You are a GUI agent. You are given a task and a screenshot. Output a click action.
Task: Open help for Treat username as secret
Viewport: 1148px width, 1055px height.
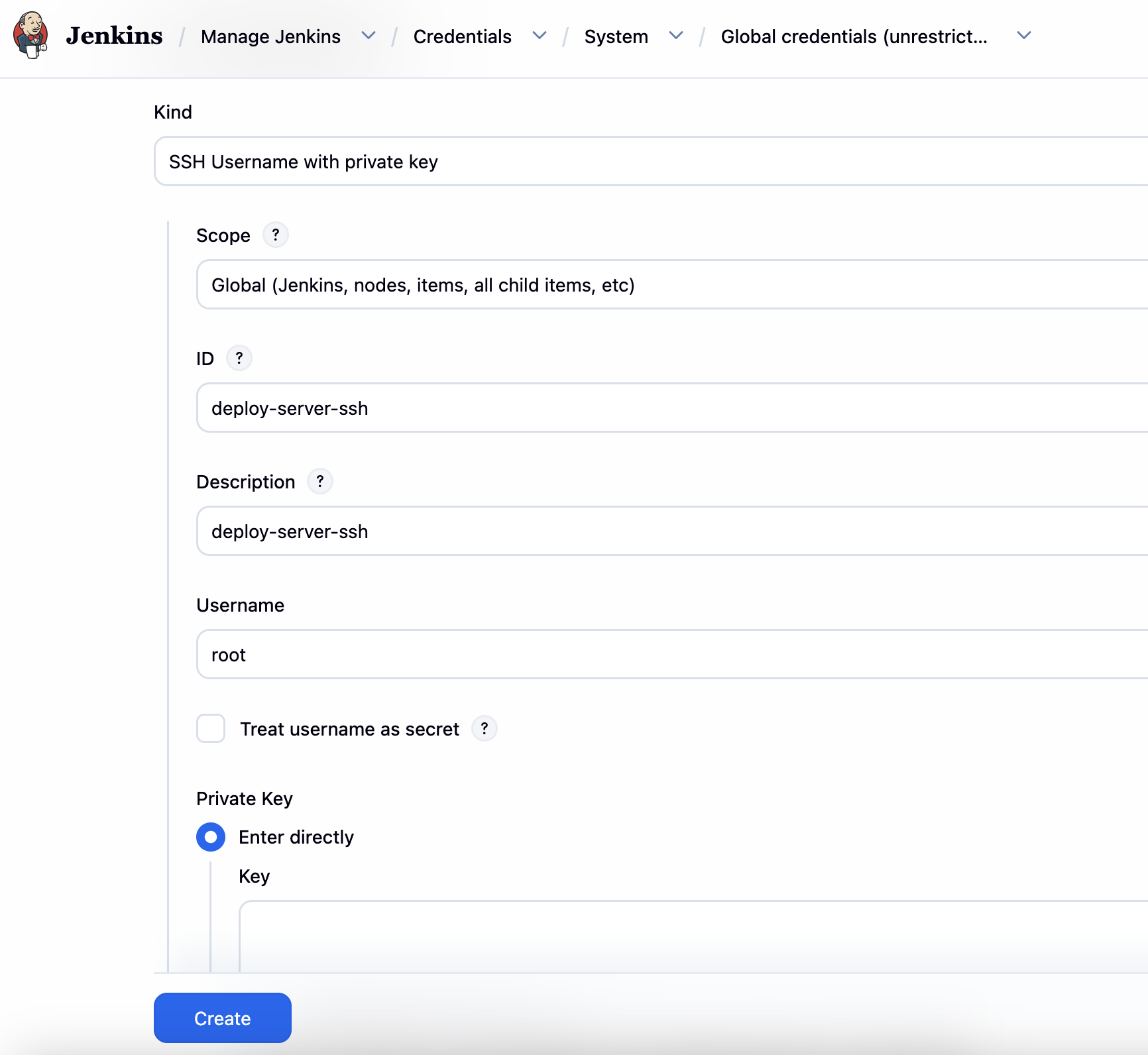point(485,728)
